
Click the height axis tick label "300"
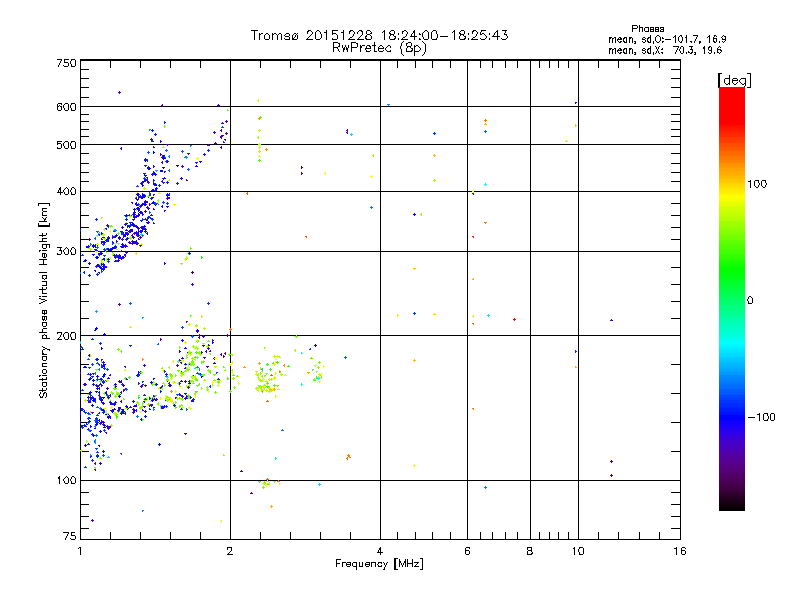tap(66, 252)
